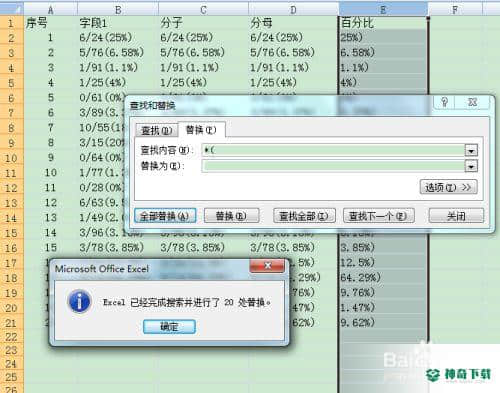Image resolution: width=500 pixels, height=393 pixels.
Task: Select column A header
Action: tap(51, 10)
